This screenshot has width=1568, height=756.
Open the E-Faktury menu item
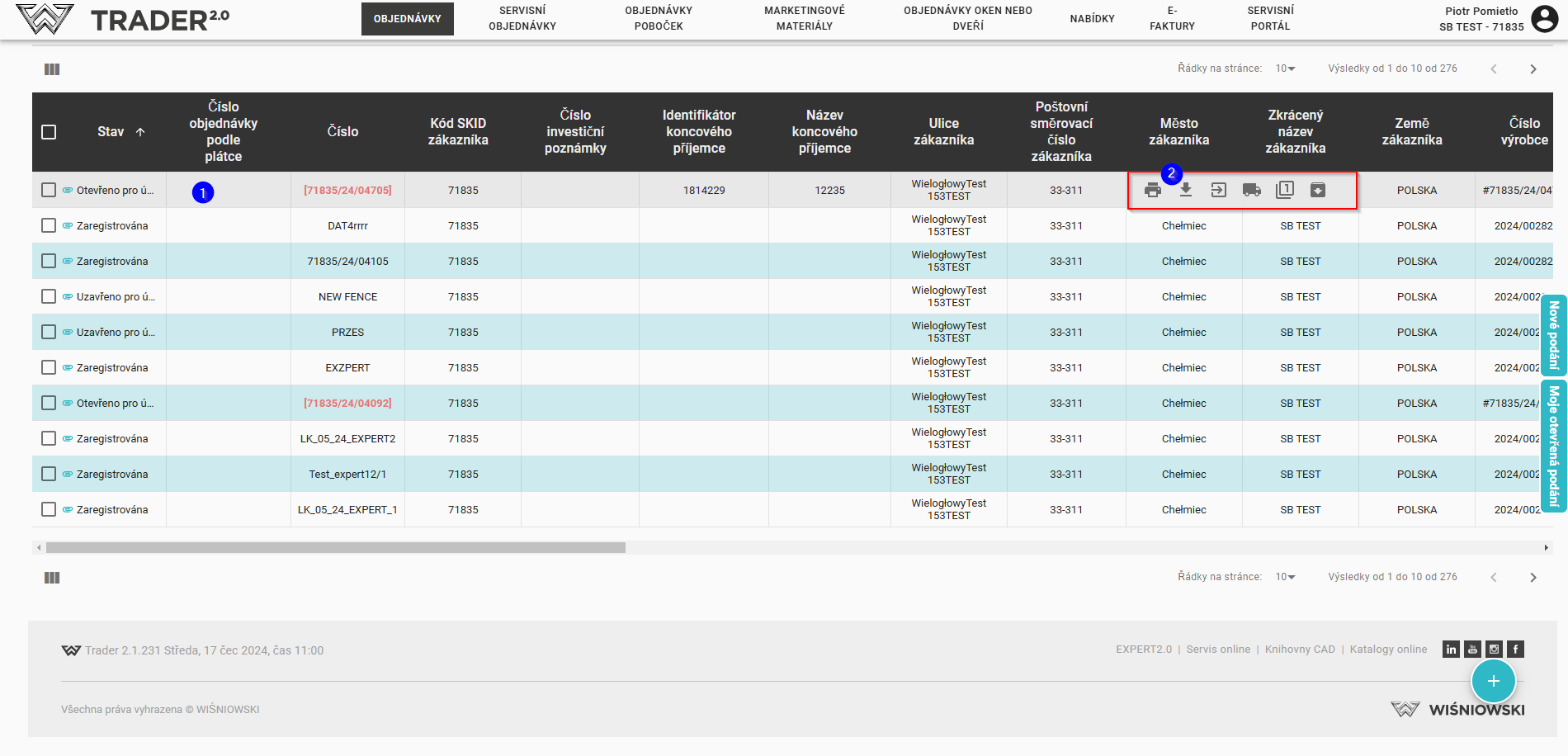tap(1172, 18)
